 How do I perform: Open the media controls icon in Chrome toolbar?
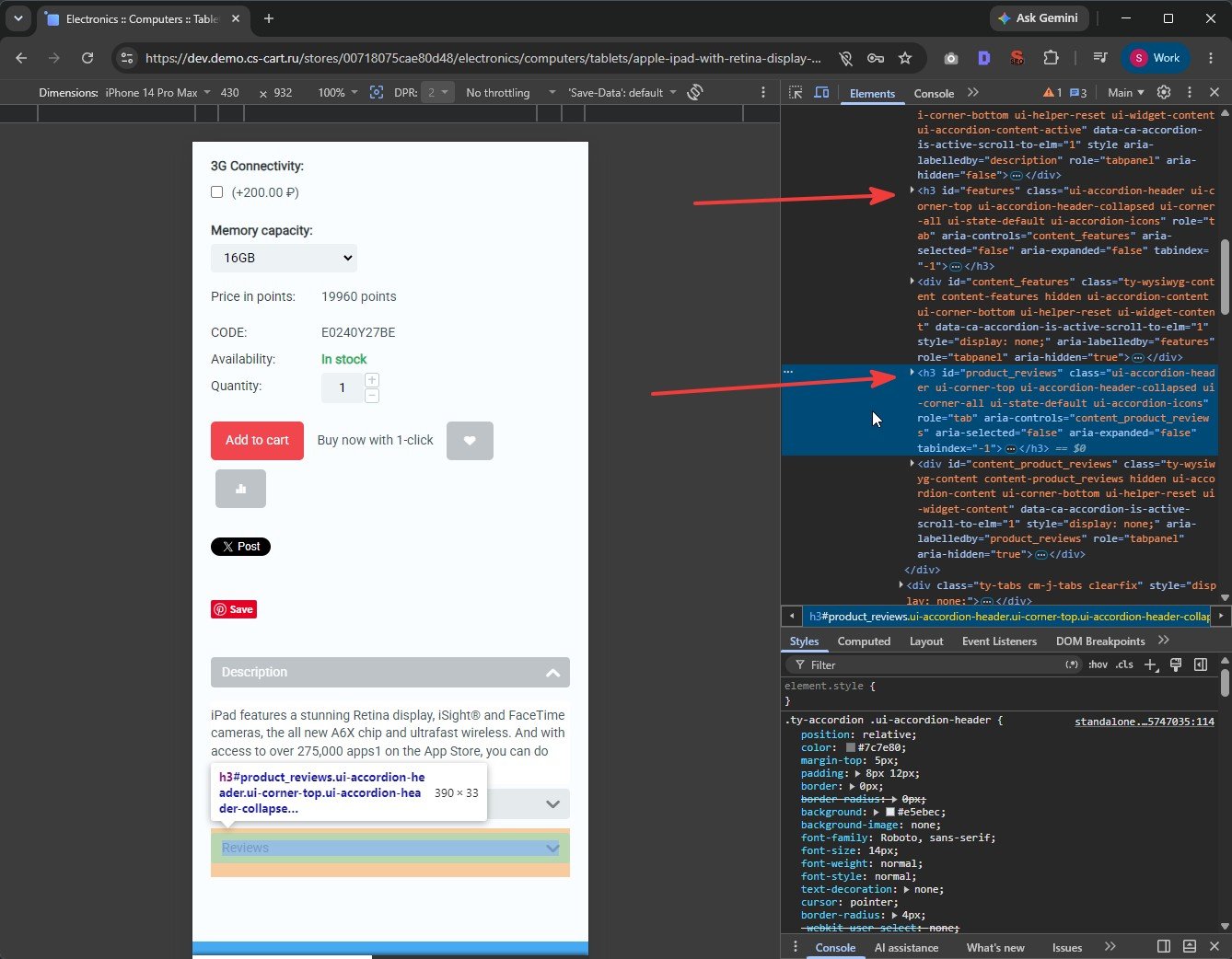coord(1099,58)
